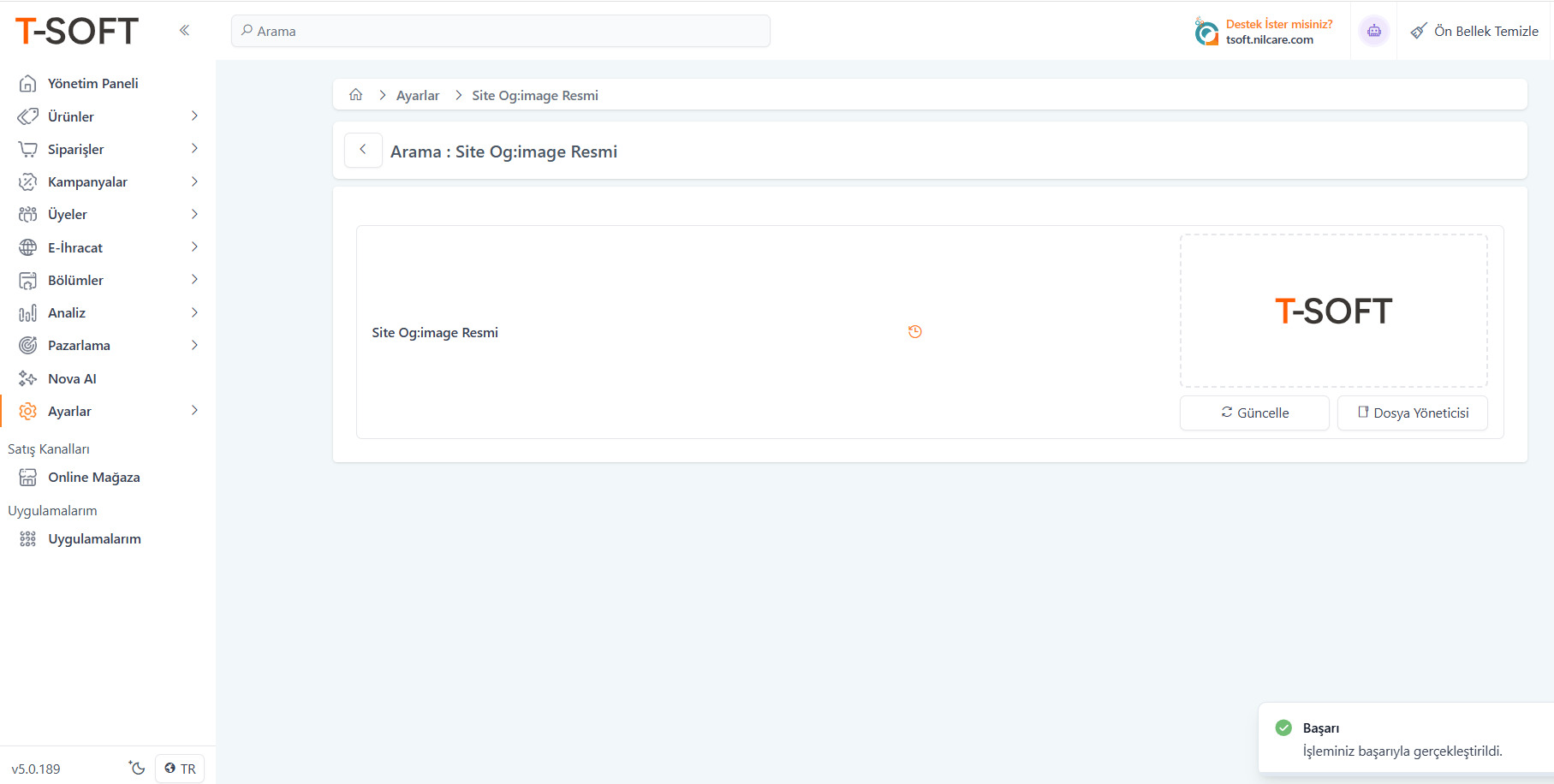The image size is (1554, 784).
Task: Click the Analiz bar chart icon
Action: (28, 312)
